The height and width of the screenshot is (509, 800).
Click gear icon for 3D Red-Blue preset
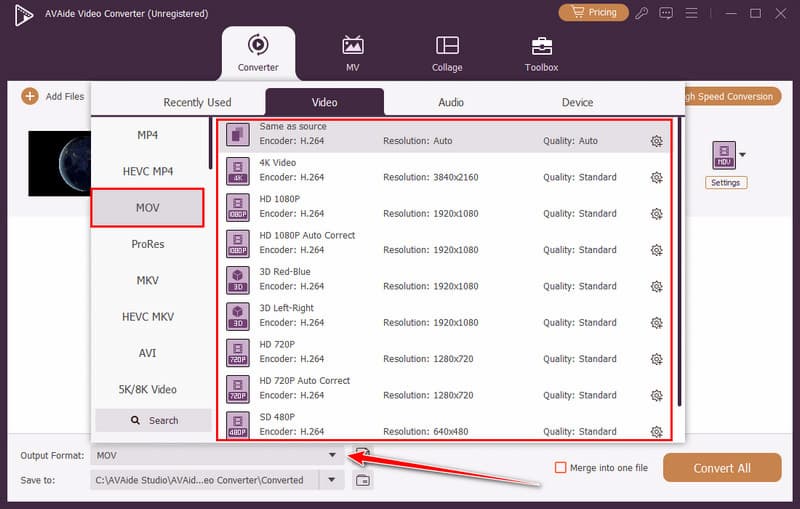pyautogui.click(x=656, y=286)
